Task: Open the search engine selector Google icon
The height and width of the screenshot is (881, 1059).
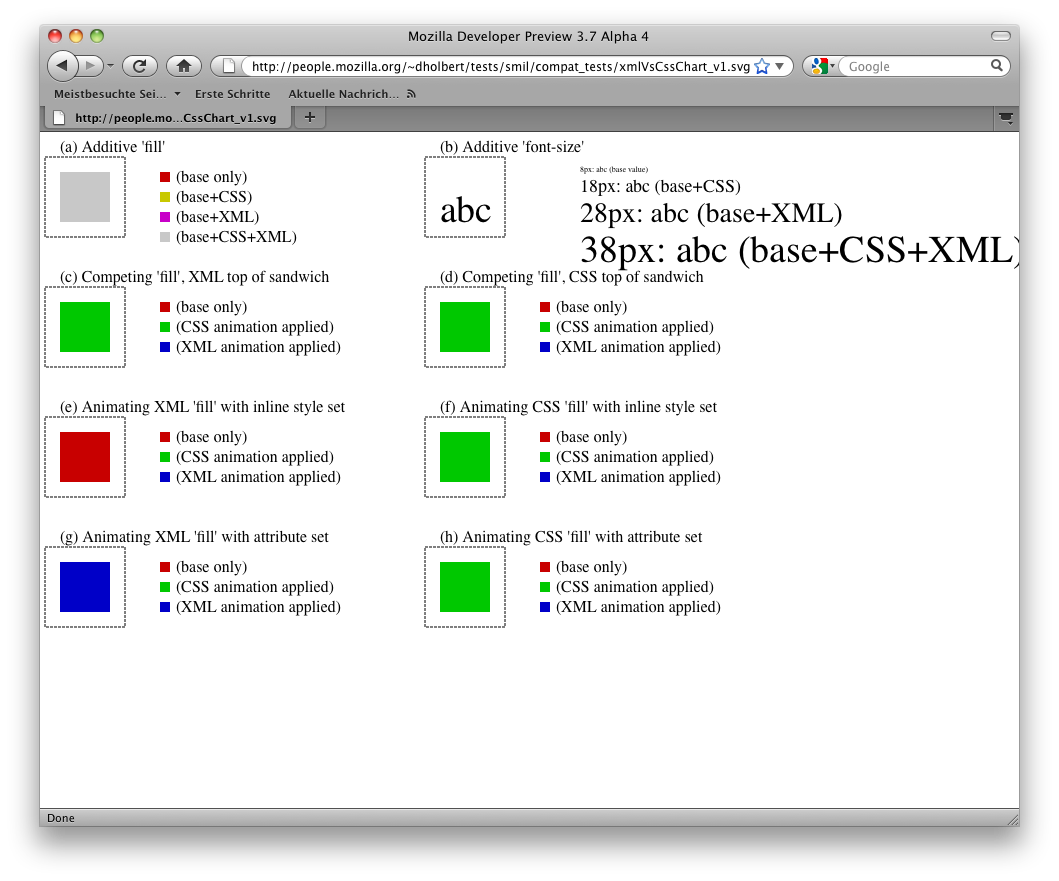Action: point(823,66)
